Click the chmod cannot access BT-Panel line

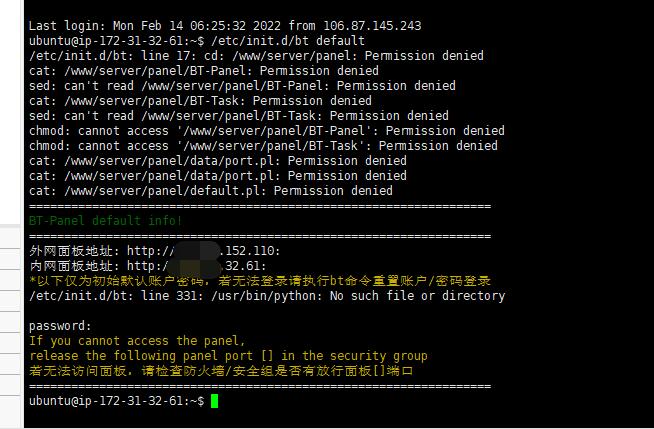(x=267, y=131)
